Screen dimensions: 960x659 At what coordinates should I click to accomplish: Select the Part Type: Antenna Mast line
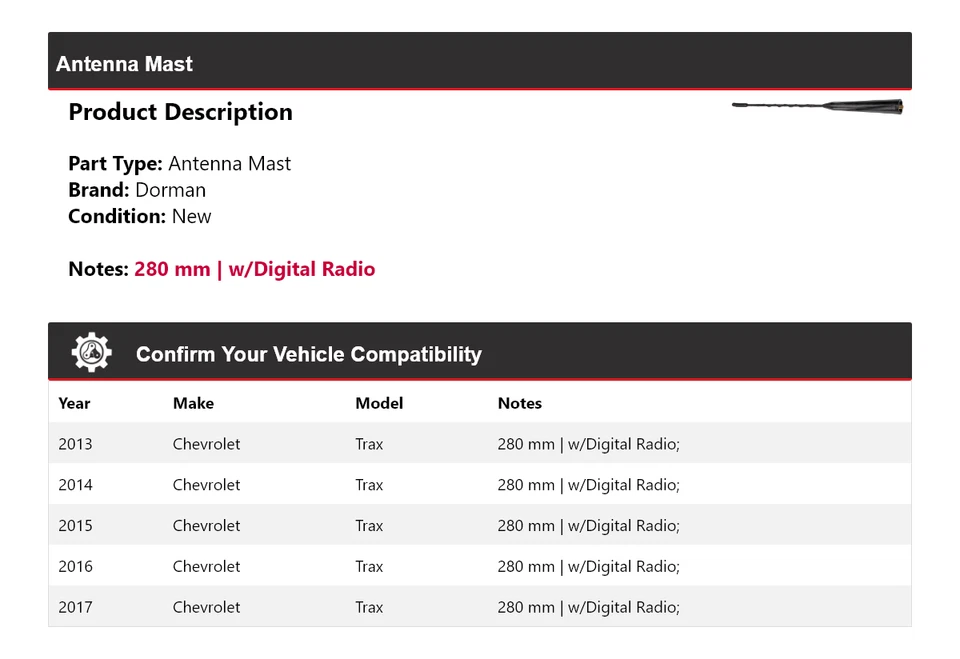(x=179, y=164)
